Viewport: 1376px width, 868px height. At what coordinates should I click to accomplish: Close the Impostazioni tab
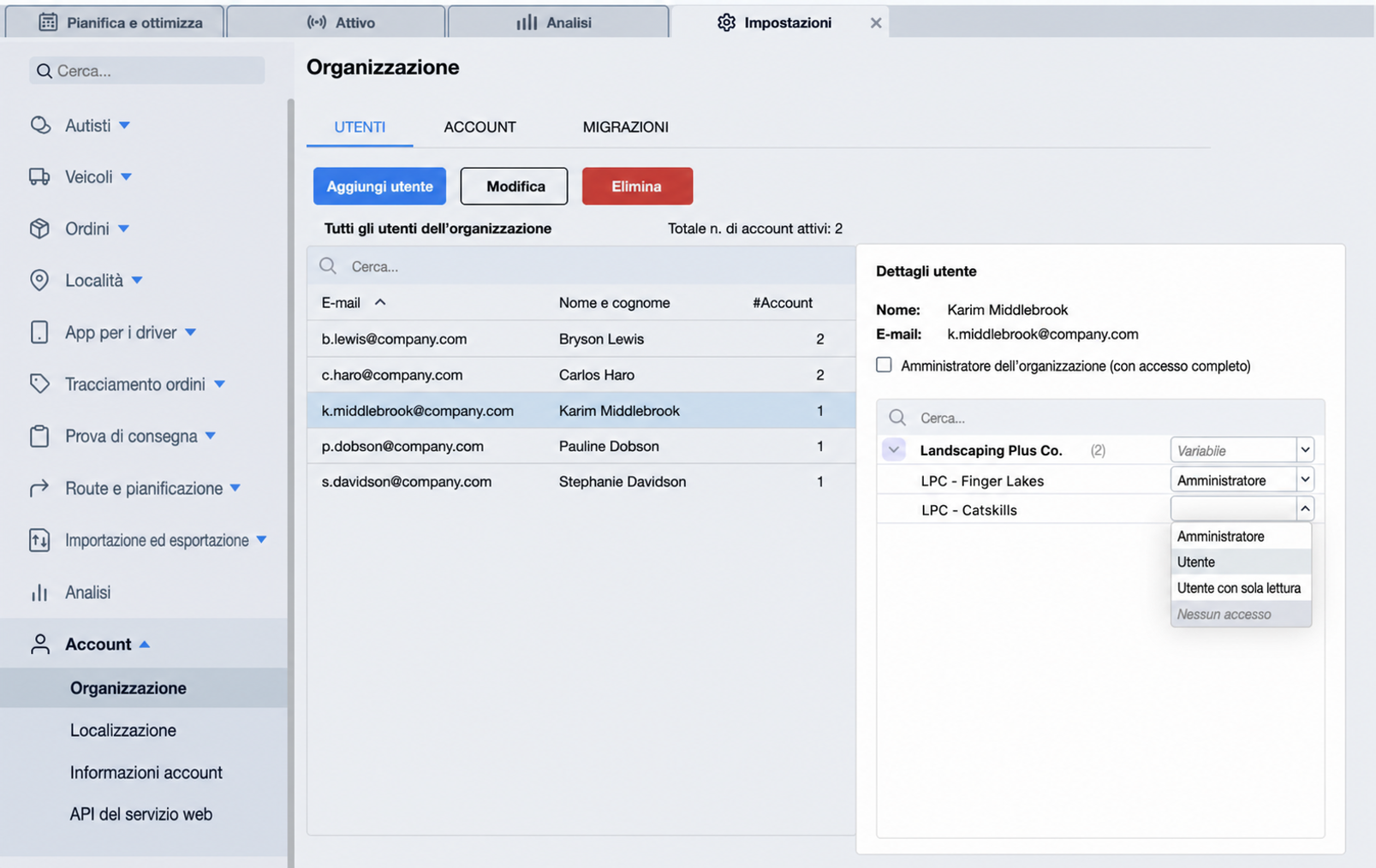(875, 23)
